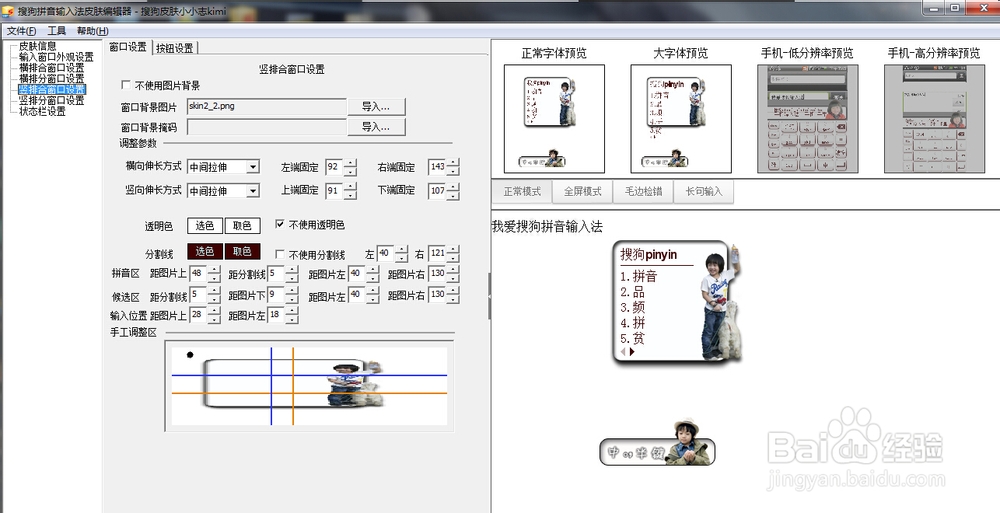Increase 输入位置 距图片左 with up arrow

291,311
